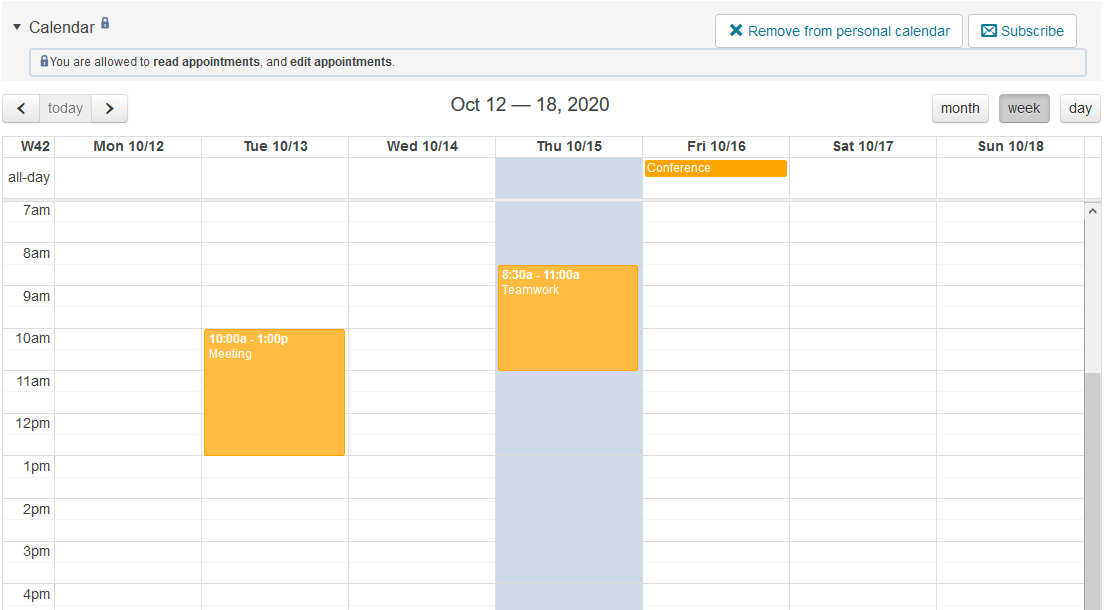Click the envelope icon on the Subscribe button
Viewport: 1109px width, 610px height.
click(x=987, y=31)
